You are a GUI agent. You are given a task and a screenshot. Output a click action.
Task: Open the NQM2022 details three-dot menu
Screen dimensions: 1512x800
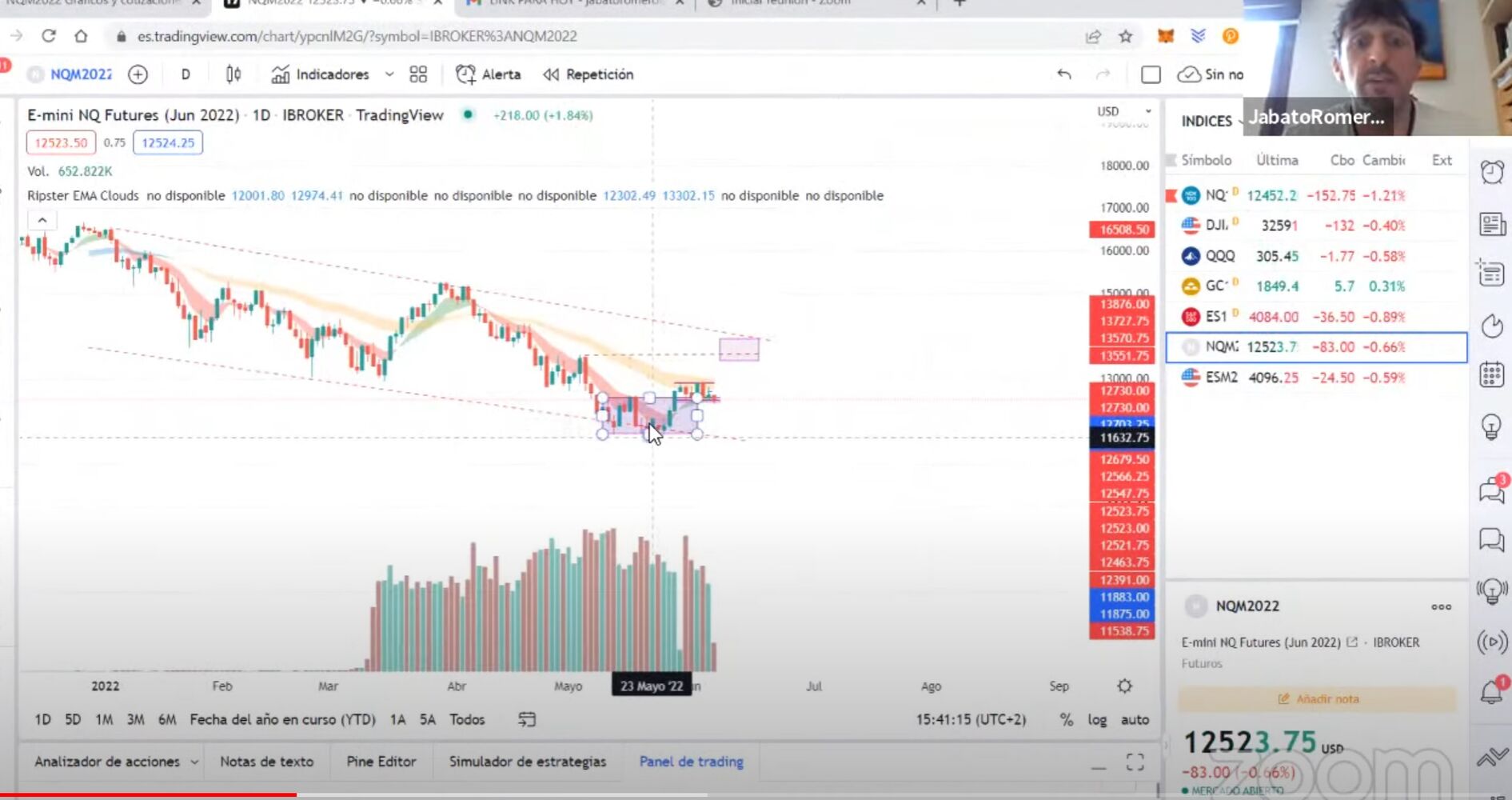1441,606
